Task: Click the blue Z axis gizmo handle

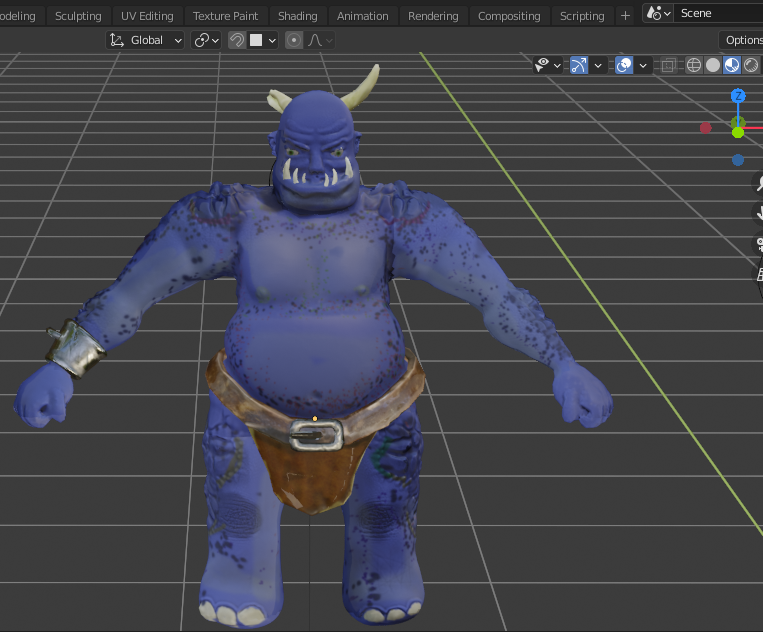Action: [x=738, y=96]
